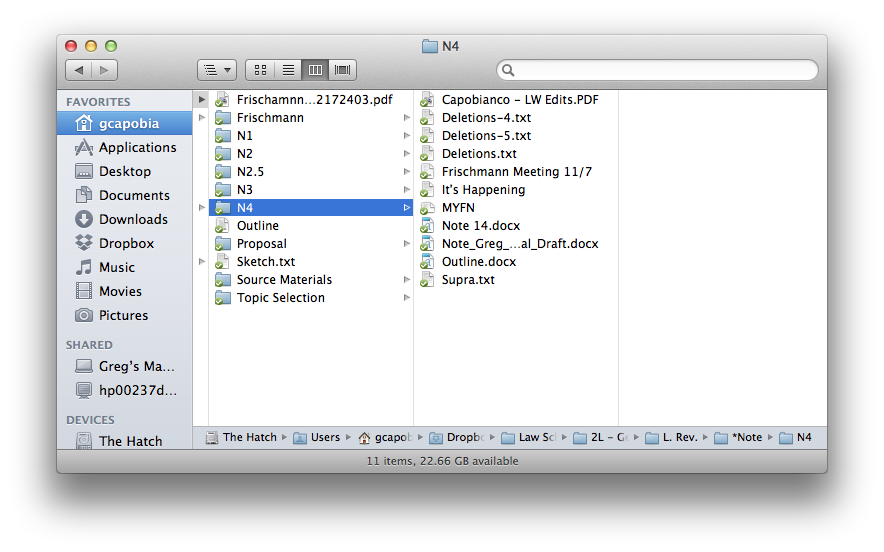Viewport: 884px width, 552px height.
Task: Expand N3 folder using its arrow
Action: (x=406, y=190)
